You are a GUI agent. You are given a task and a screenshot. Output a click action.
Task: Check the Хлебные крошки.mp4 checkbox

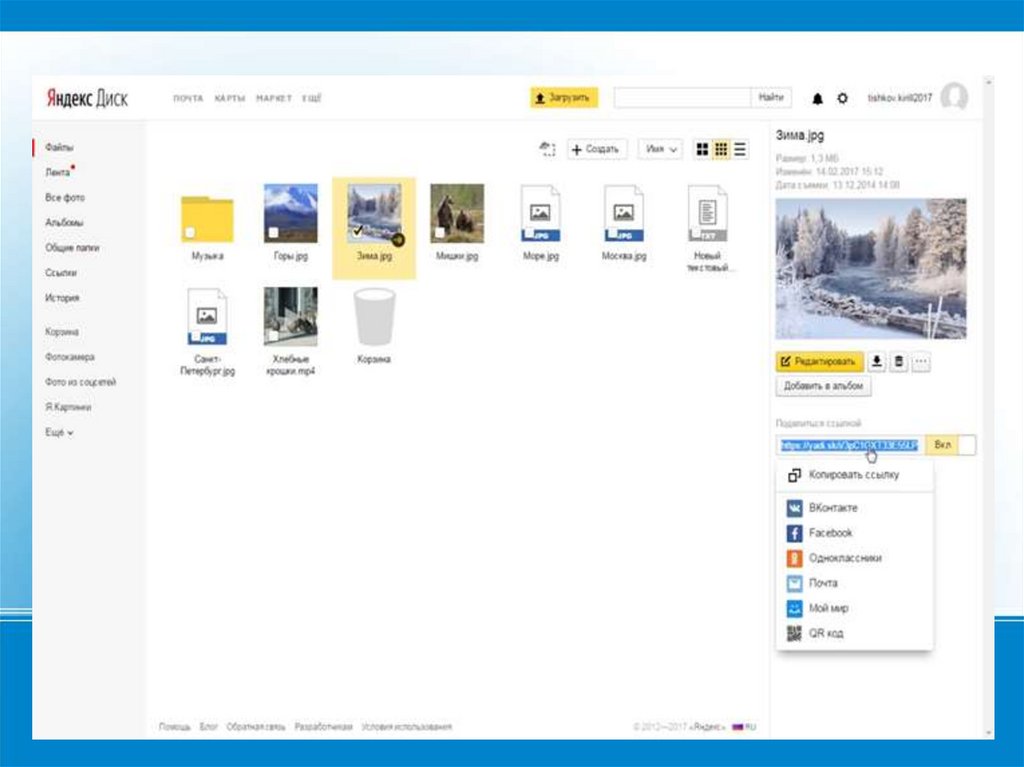[274, 335]
